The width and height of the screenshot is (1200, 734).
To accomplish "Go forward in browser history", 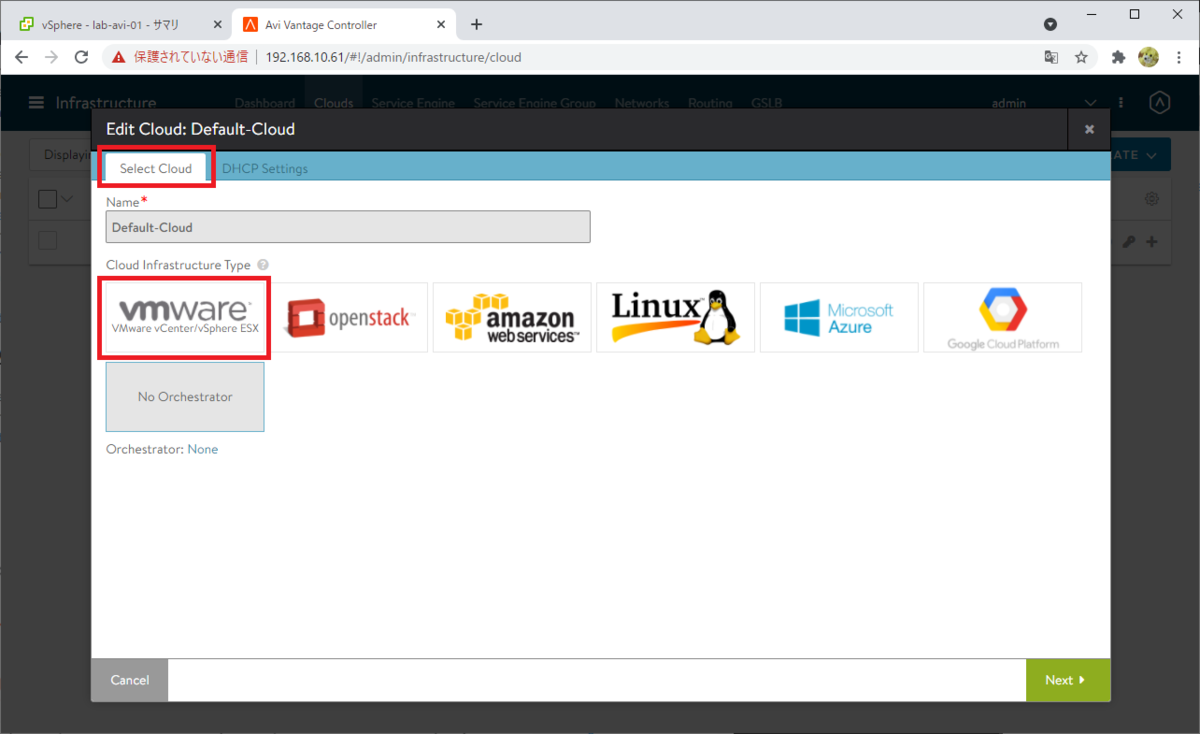I will [x=52, y=57].
